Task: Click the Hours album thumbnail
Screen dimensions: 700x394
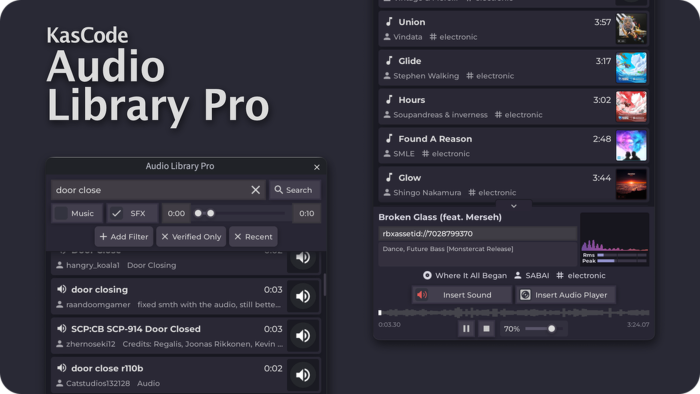Action: [631, 107]
